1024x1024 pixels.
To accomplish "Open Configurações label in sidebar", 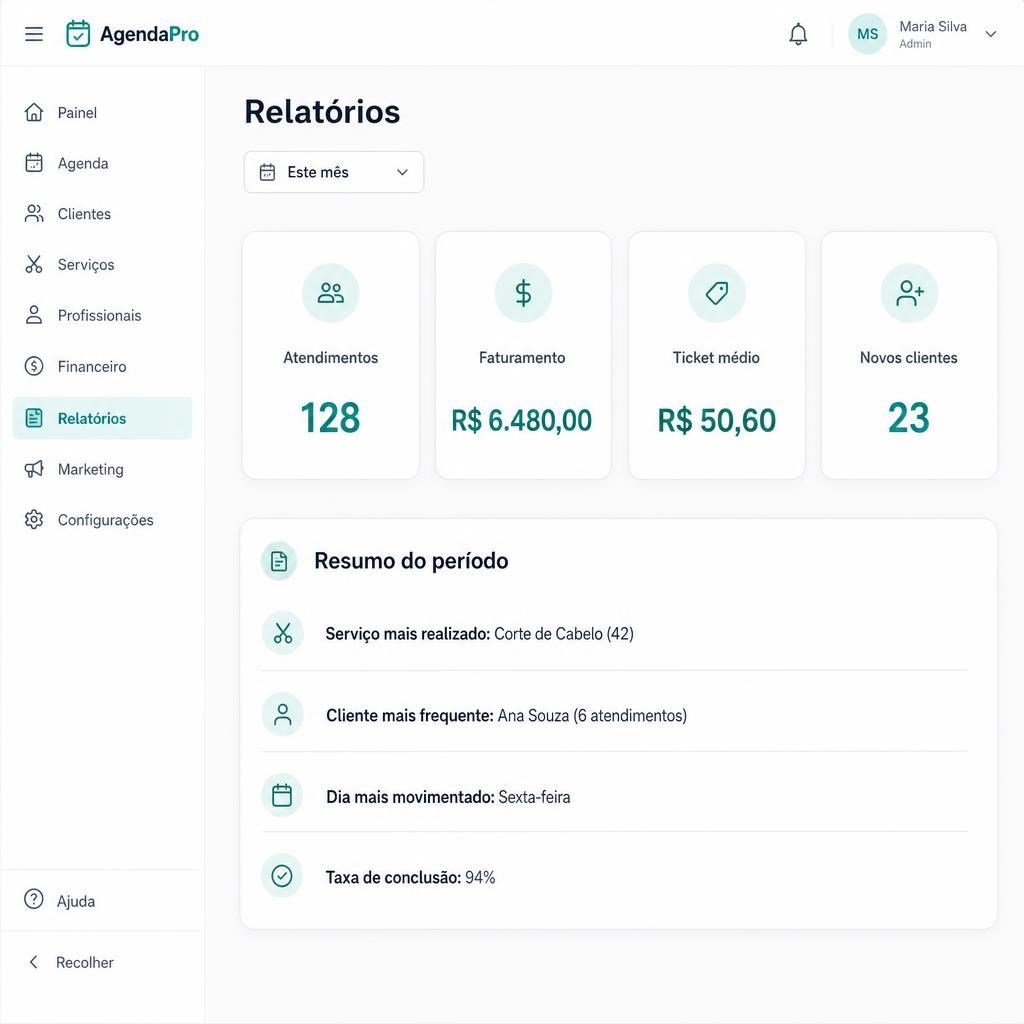I will coord(106,520).
